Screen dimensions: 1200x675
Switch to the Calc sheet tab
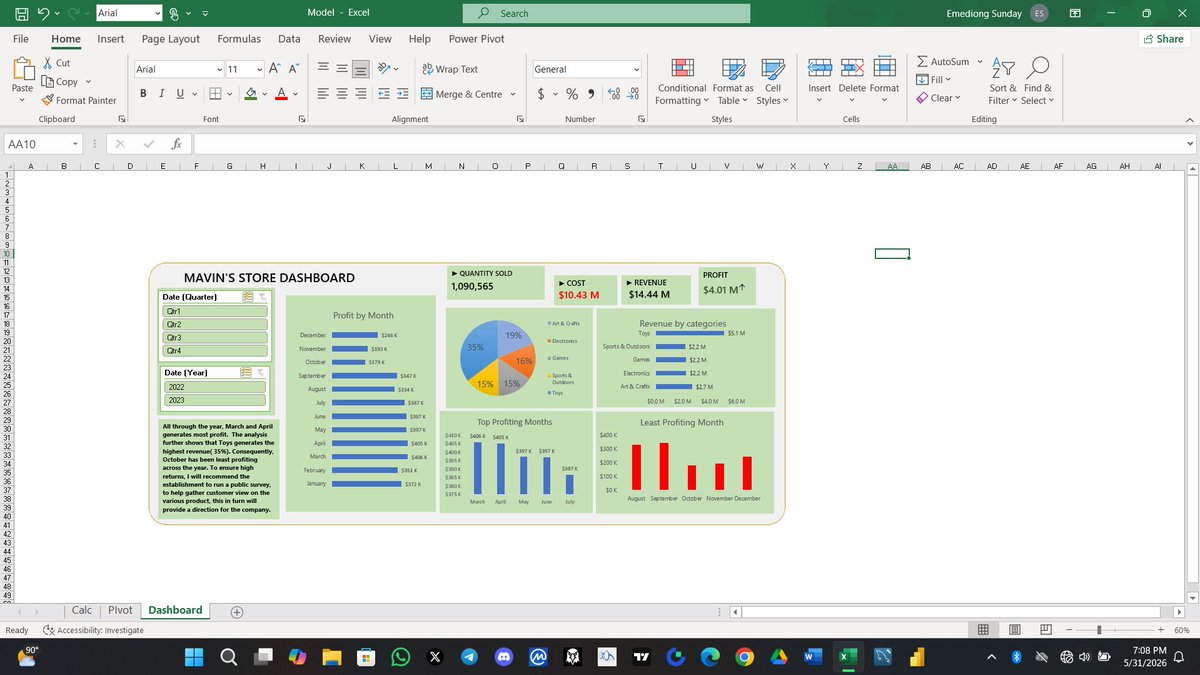[x=82, y=610]
